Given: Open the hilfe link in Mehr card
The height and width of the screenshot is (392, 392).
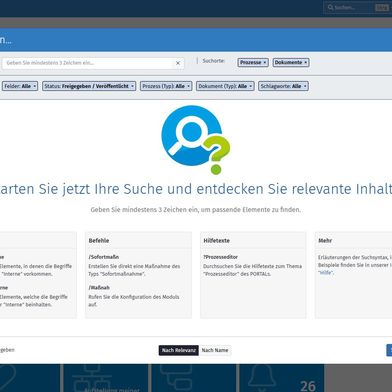Looking at the screenshot, I should coord(325,273).
